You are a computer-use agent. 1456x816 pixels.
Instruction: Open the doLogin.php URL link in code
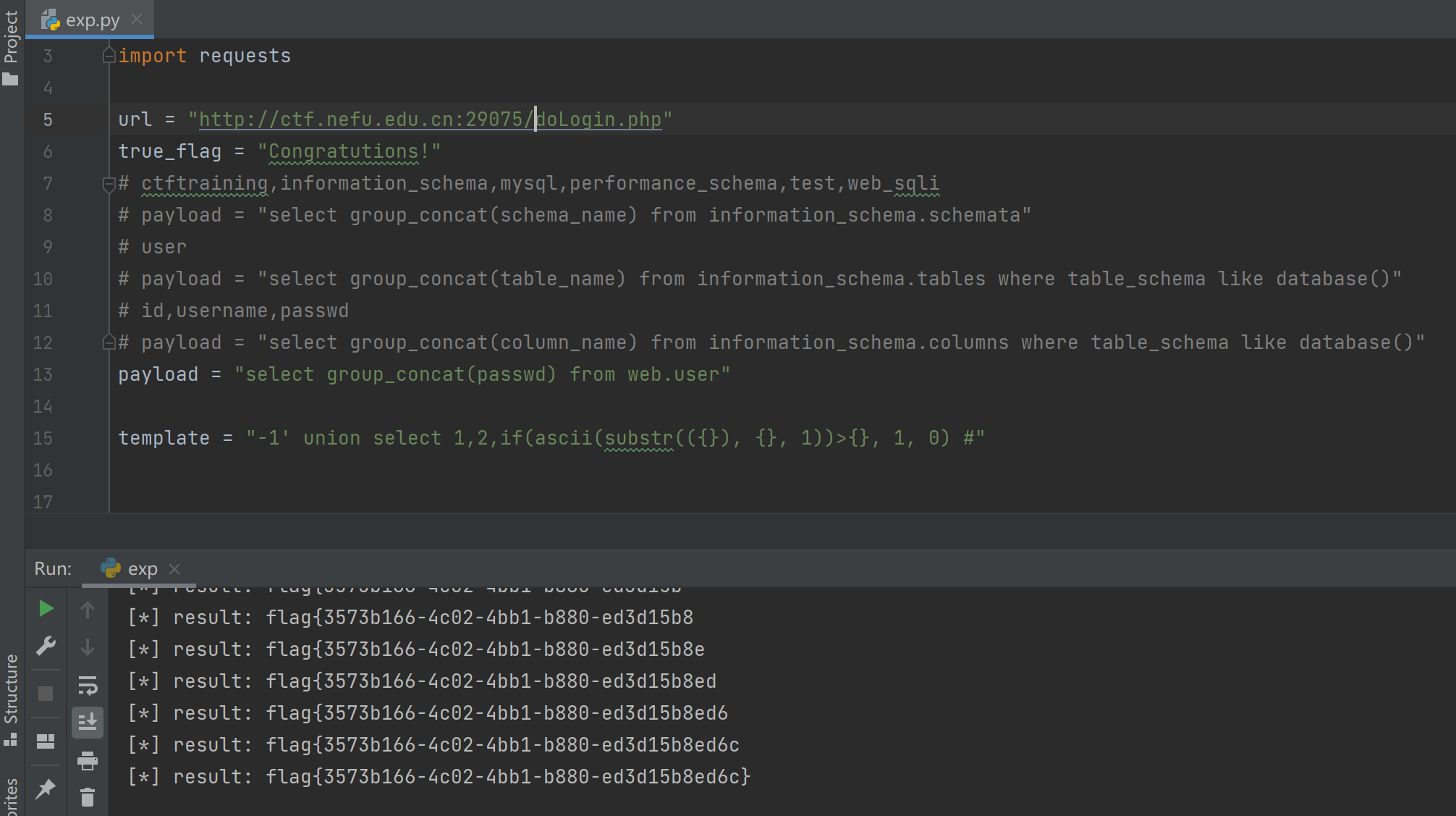click(x=430, y=119)
